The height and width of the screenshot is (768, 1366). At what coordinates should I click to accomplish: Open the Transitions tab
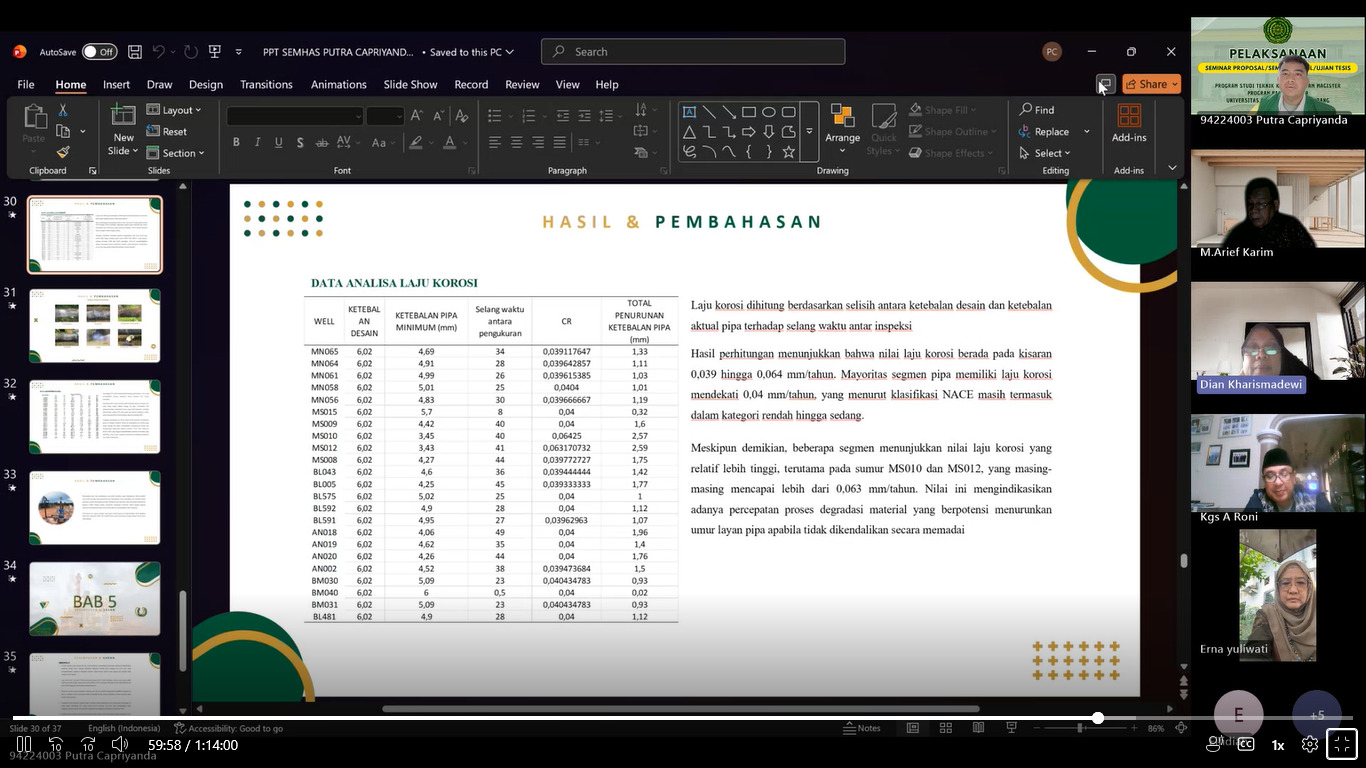266,85
